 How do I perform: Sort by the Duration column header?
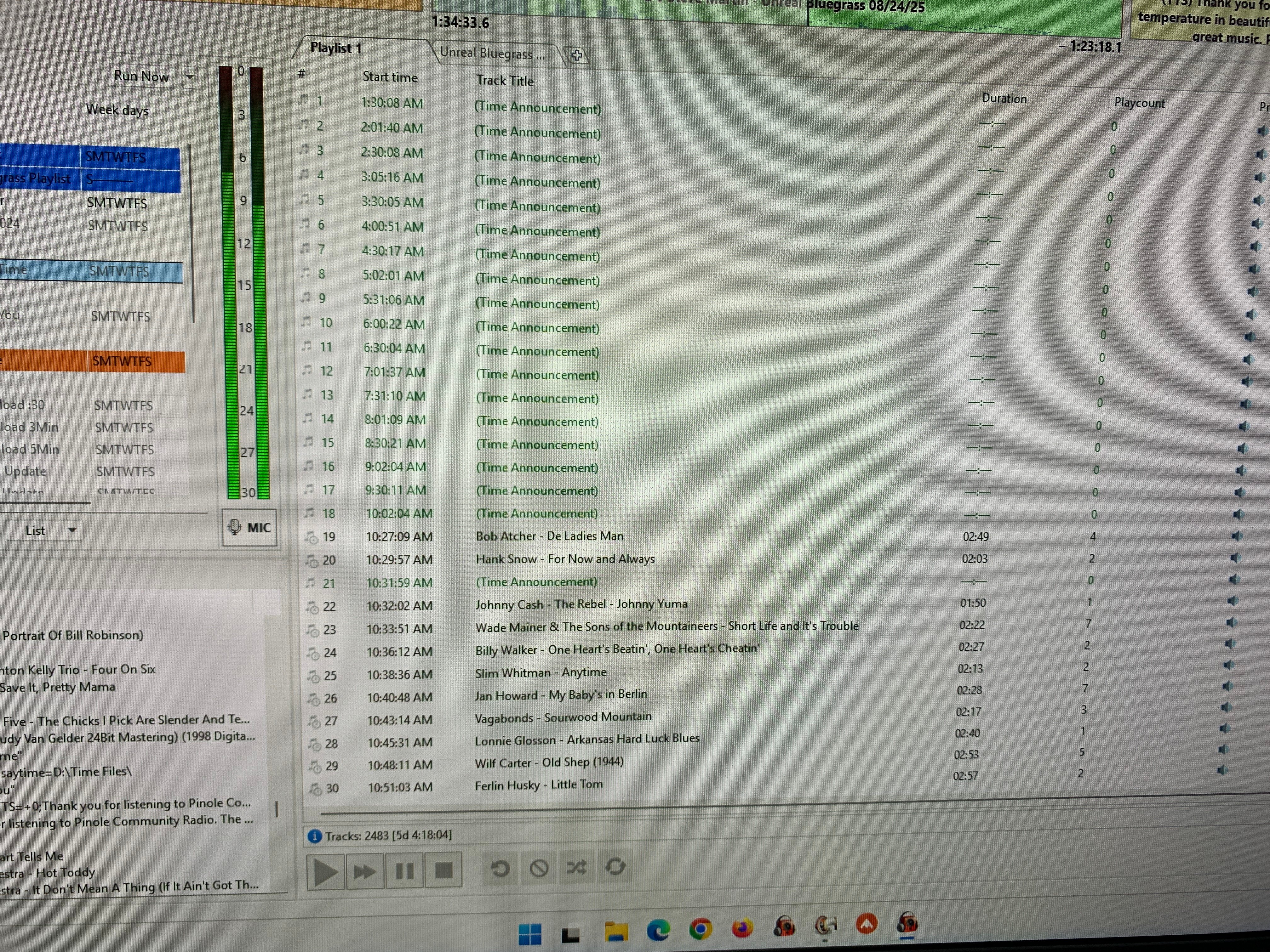click(x=1004, y=99)
